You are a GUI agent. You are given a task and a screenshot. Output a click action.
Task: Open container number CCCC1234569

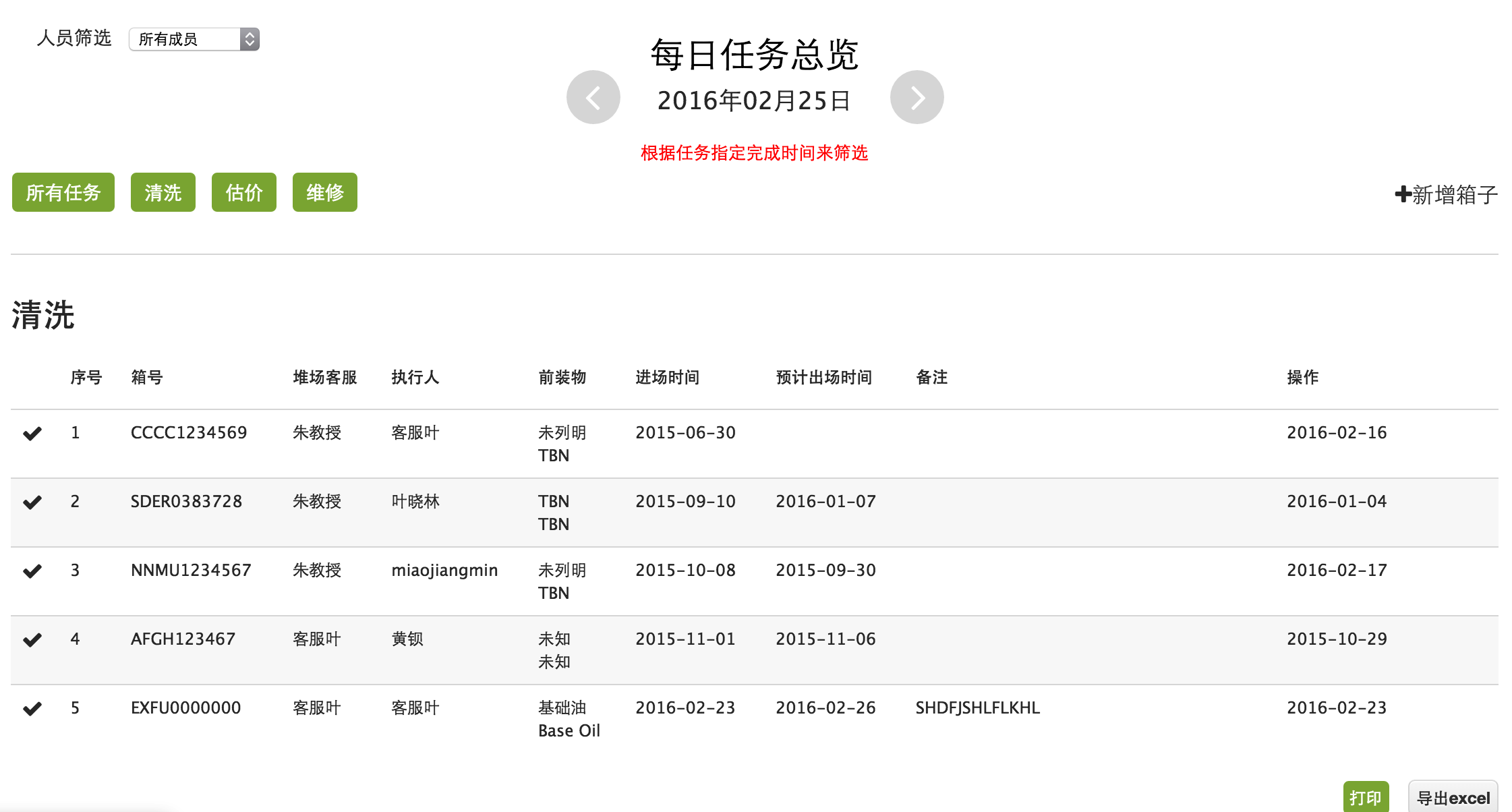pos(189,433)
